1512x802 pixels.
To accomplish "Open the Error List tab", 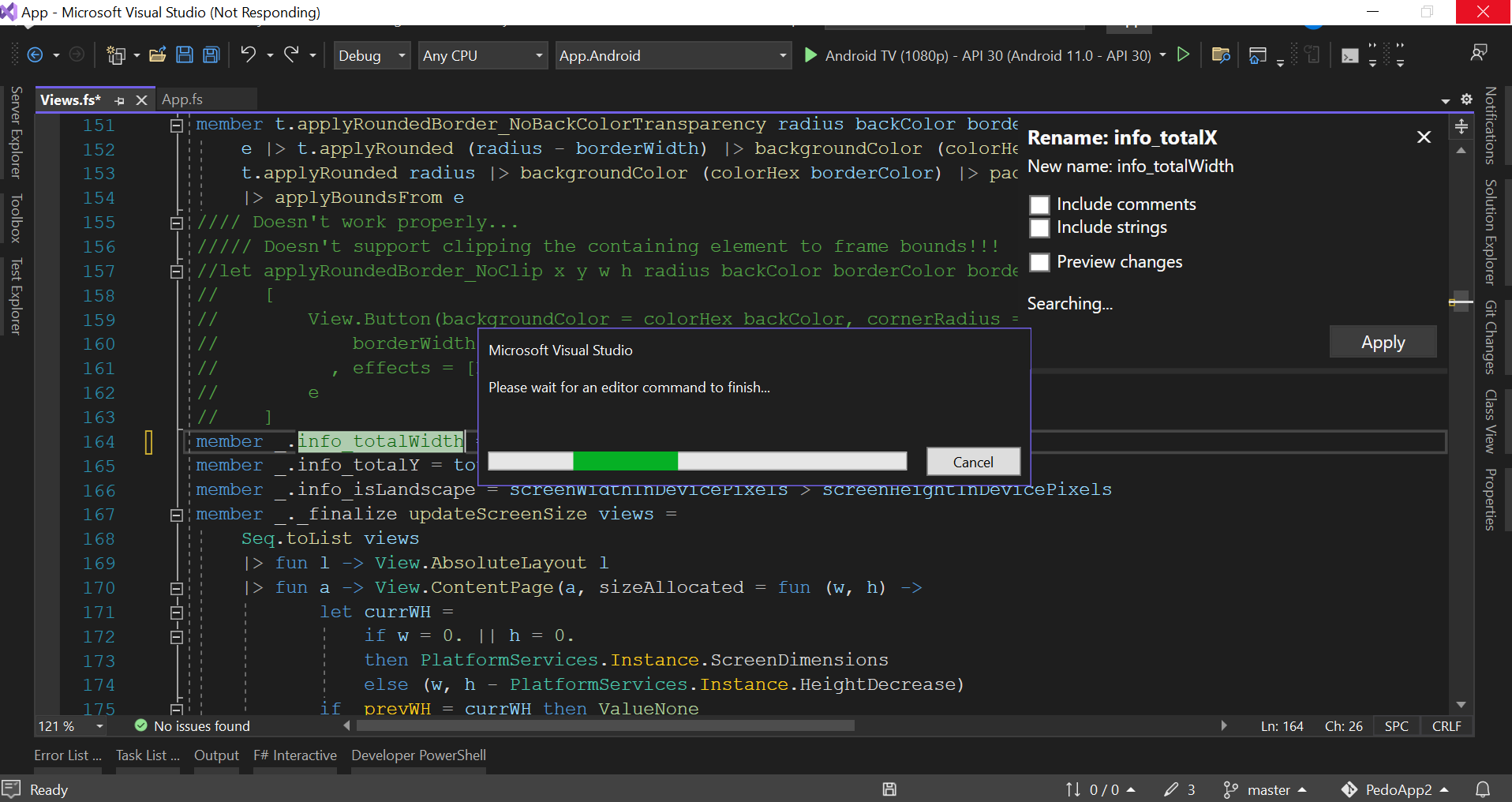I will click(x=68, y=755).
